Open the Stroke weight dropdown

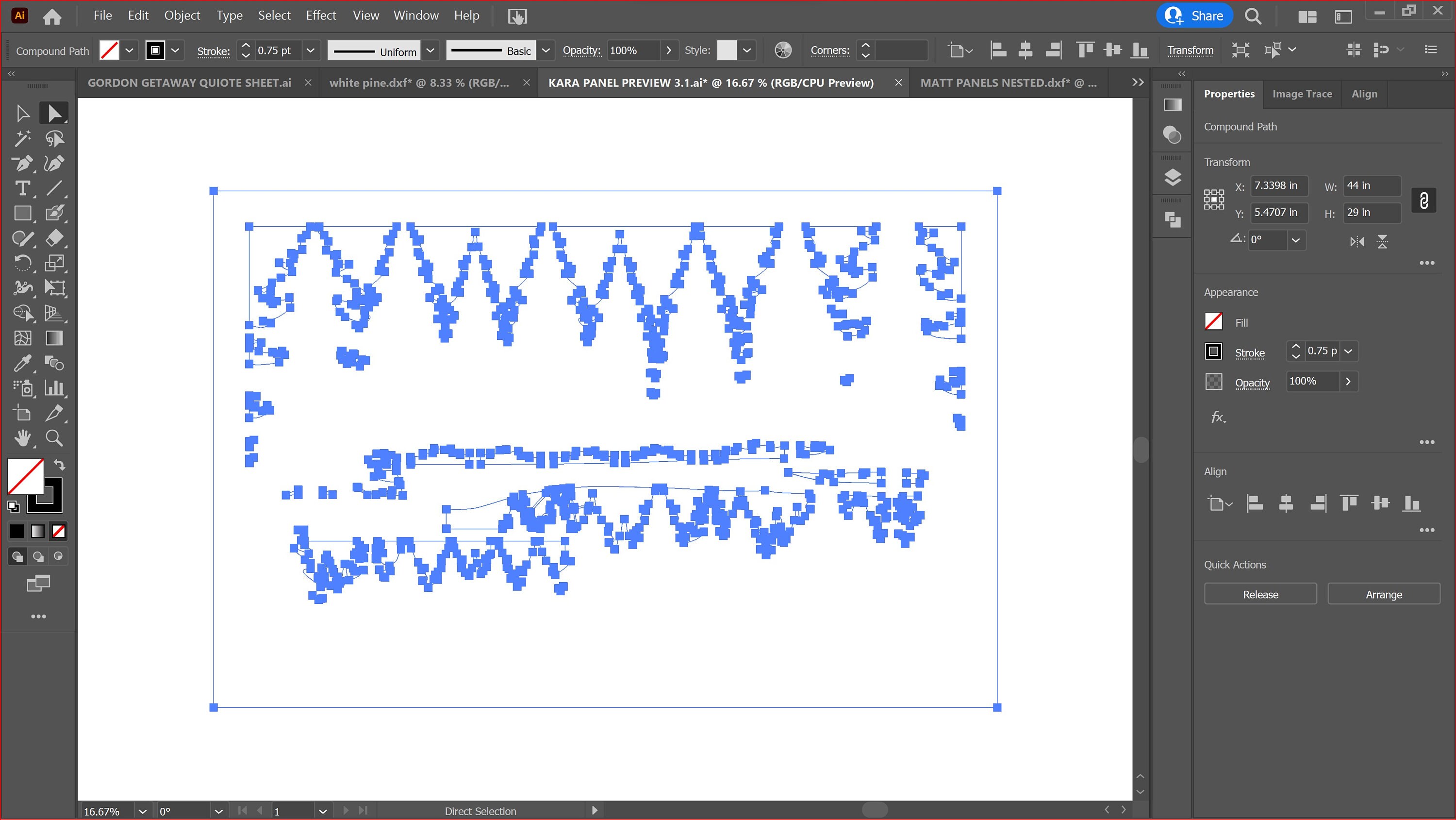click(310, 50)
